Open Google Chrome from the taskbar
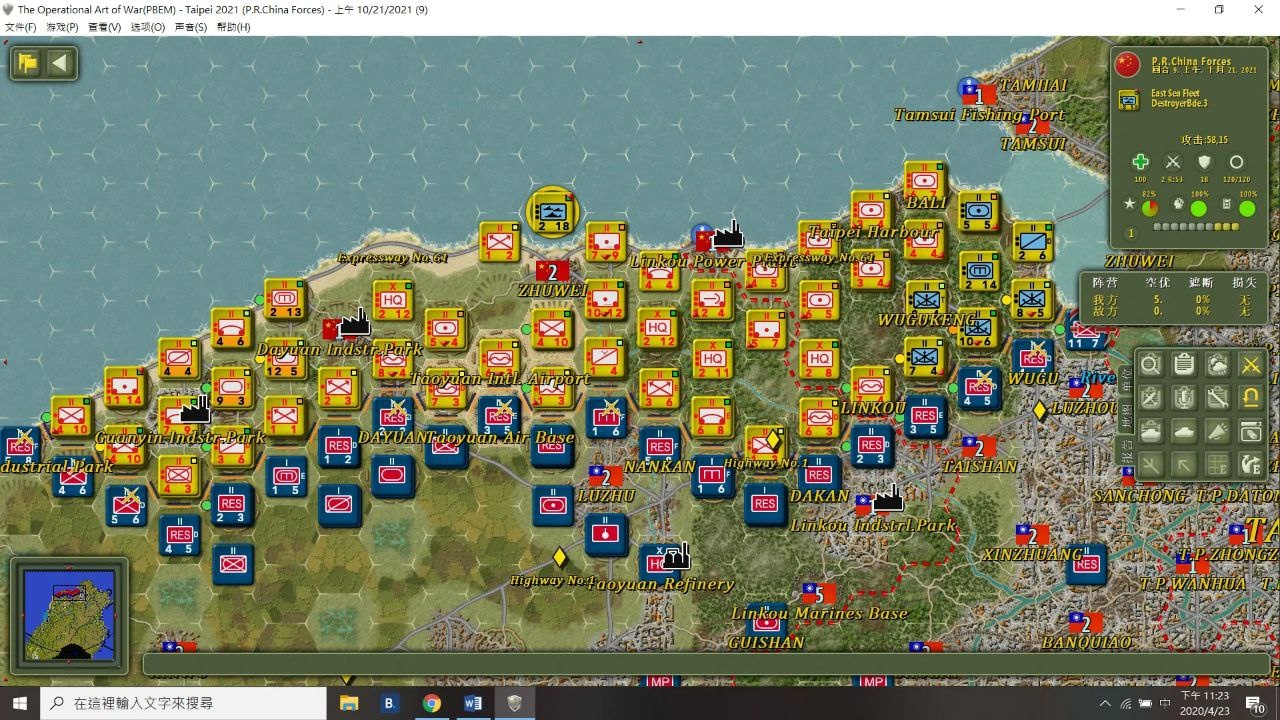The width and height of the screenshot is (1280, 720). click(431, 703)
